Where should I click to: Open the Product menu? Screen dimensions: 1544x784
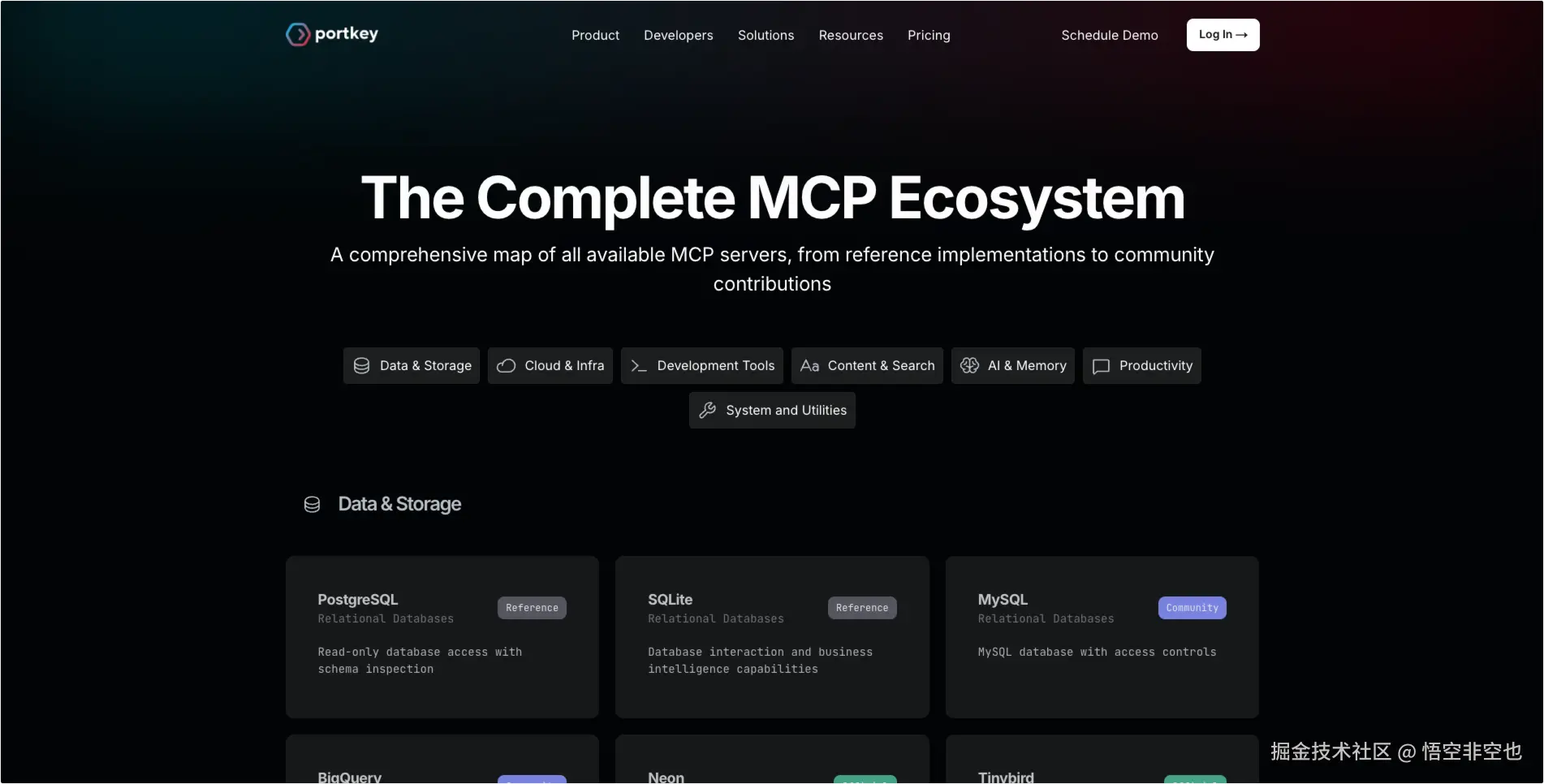(x=595, y=35)
